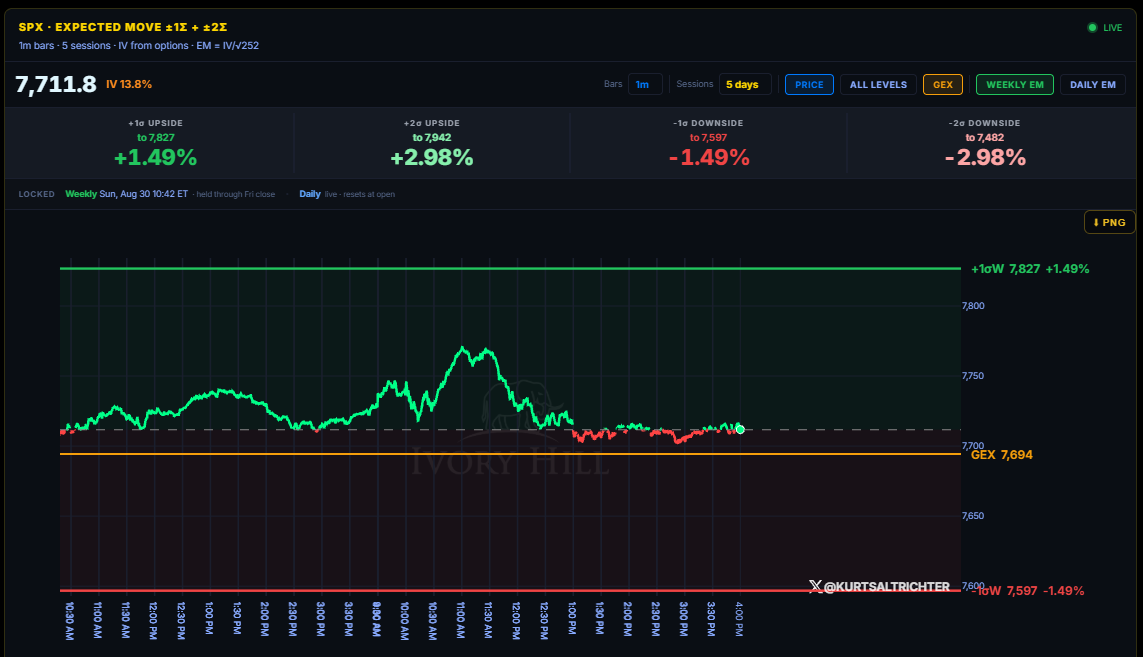Screen dimensions: 1143x657
Task: Click the GEX 7,694 level label
Action: pos(1002,455)
